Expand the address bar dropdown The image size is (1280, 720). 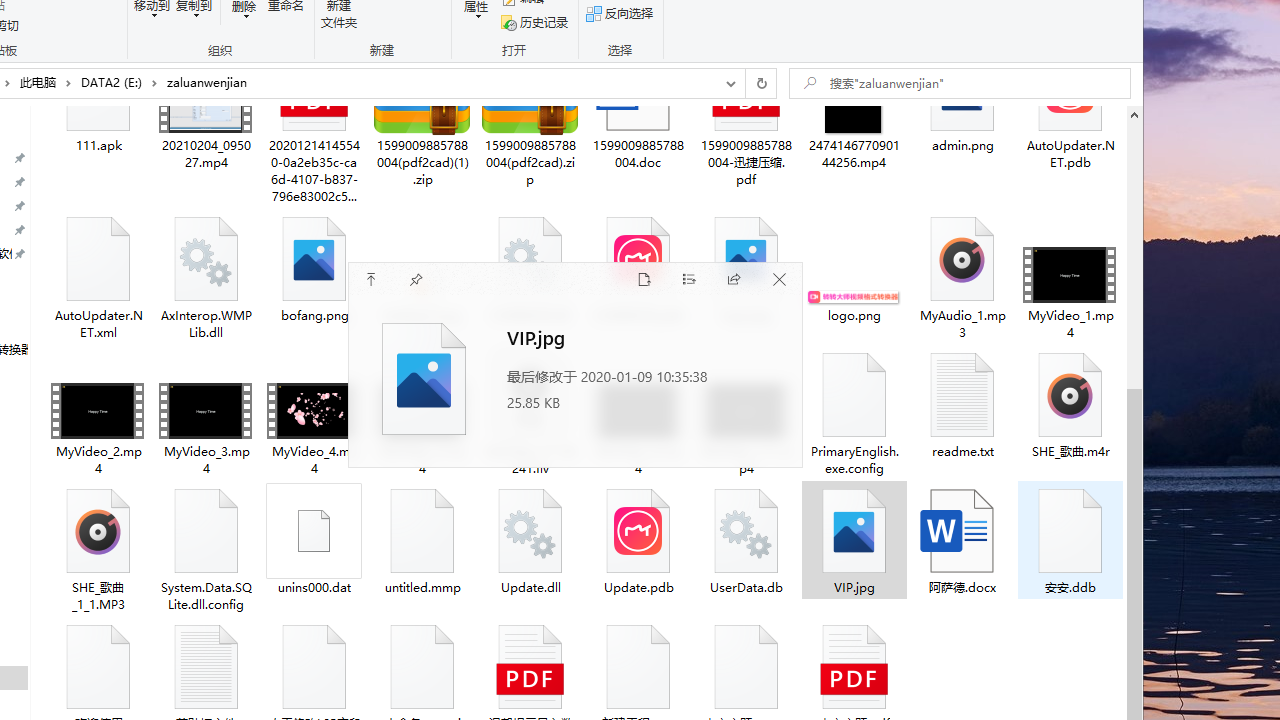730,83
